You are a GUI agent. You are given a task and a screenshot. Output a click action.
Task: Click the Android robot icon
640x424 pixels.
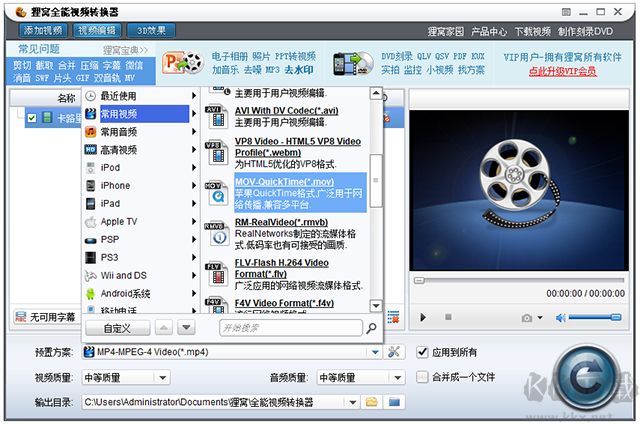tap(91, 293)
